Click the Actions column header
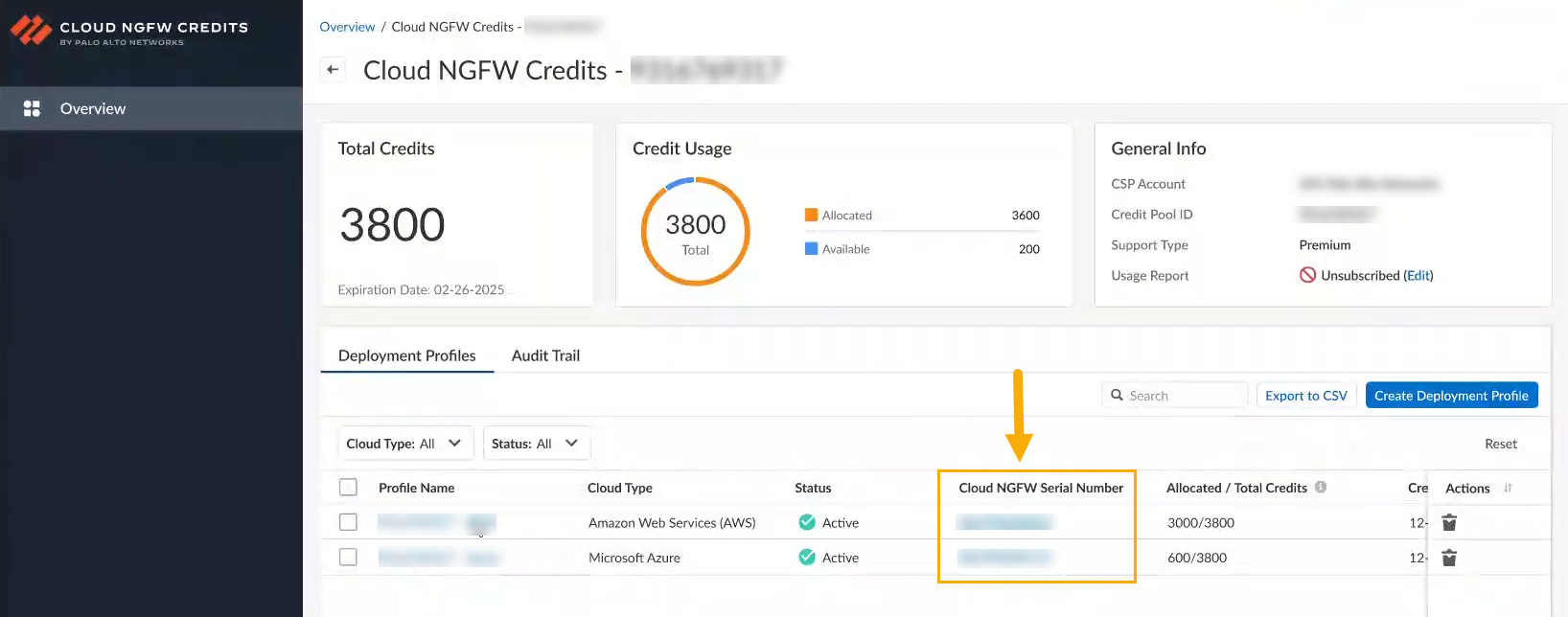Screen dimensions: 1568x617 [1467, 488]
